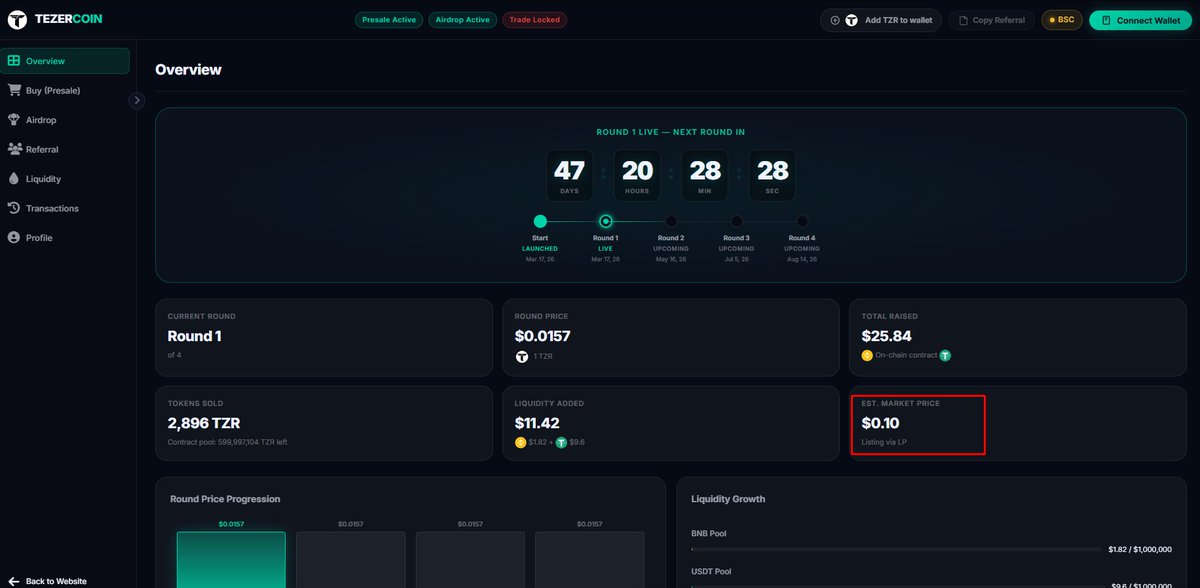Screen dimensions: 1200x588
Task: Click the Referral people icon
Action: (x=14, y=149)
